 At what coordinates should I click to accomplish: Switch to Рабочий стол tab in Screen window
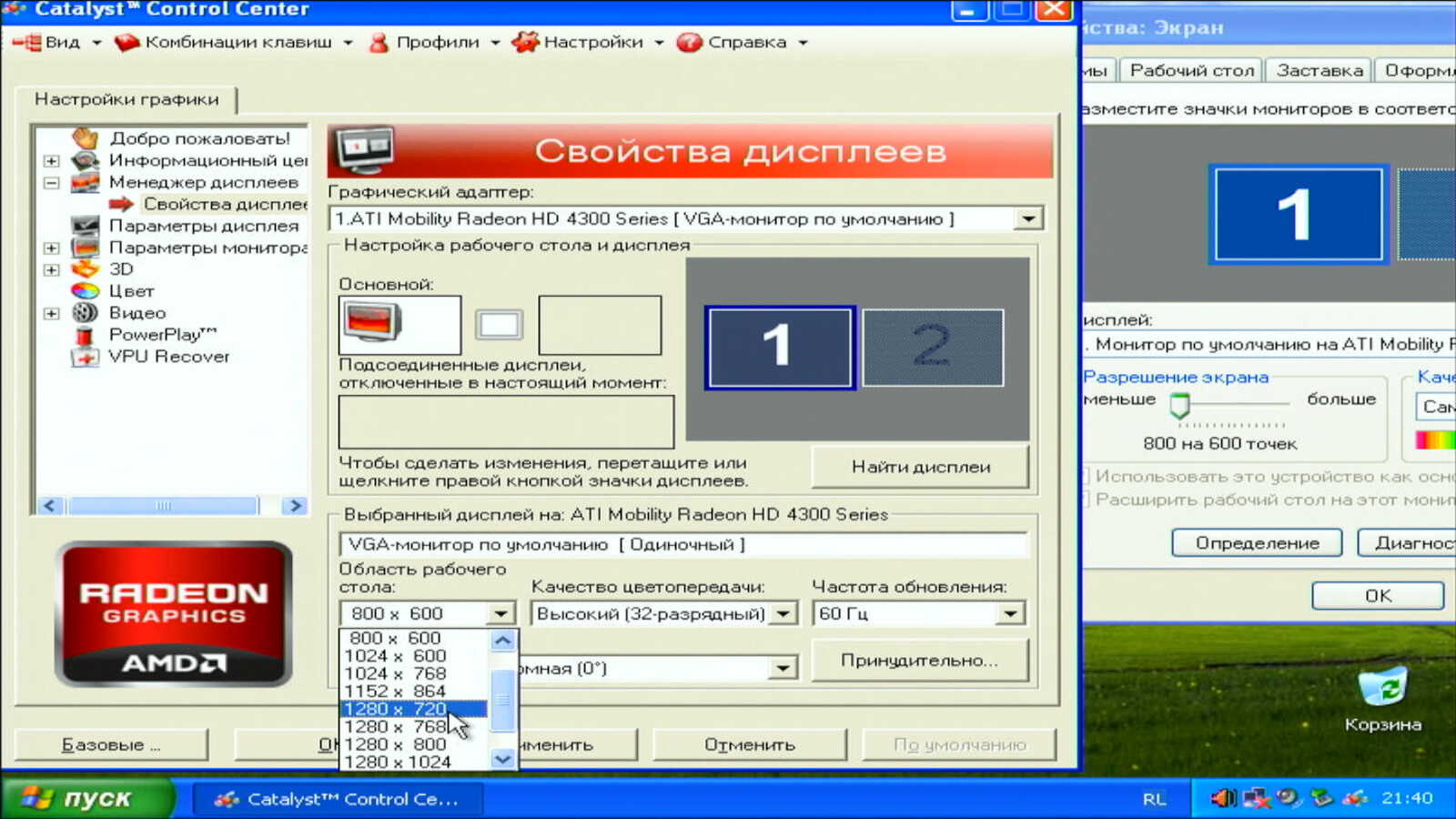1192,70
